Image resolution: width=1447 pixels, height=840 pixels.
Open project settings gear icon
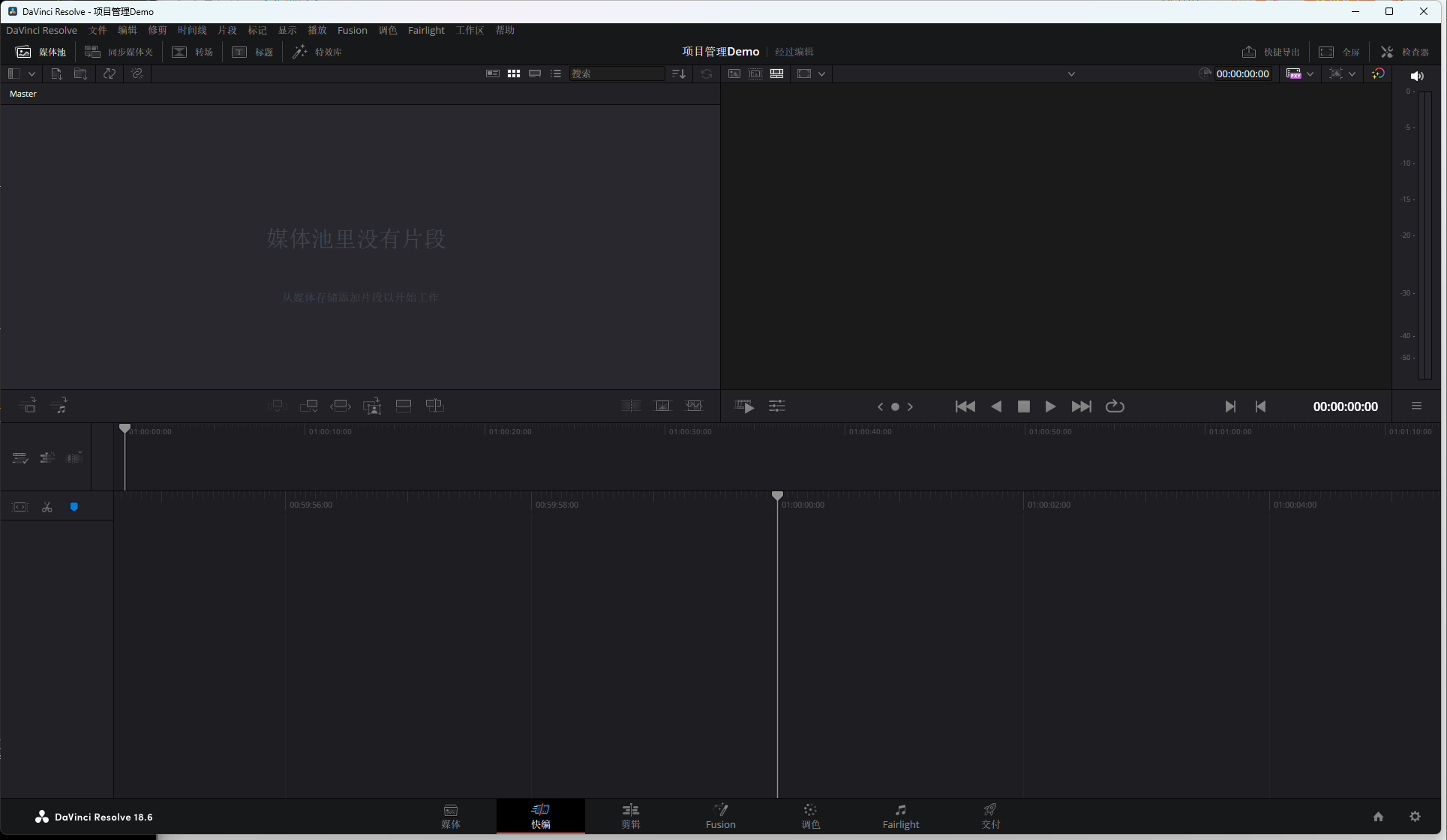[1415, 817]
